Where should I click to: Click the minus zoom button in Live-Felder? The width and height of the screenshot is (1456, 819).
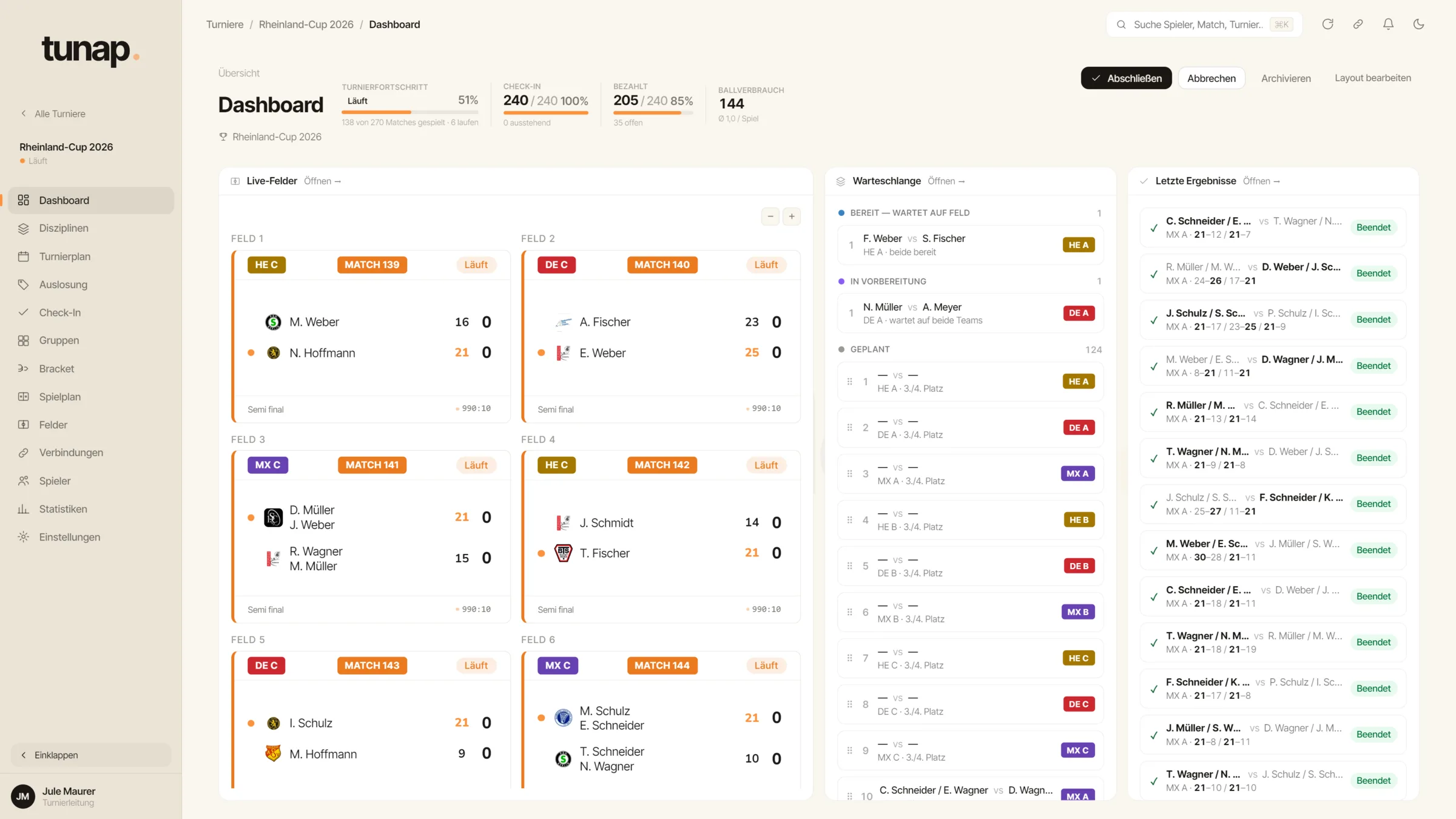pos(770,217)
